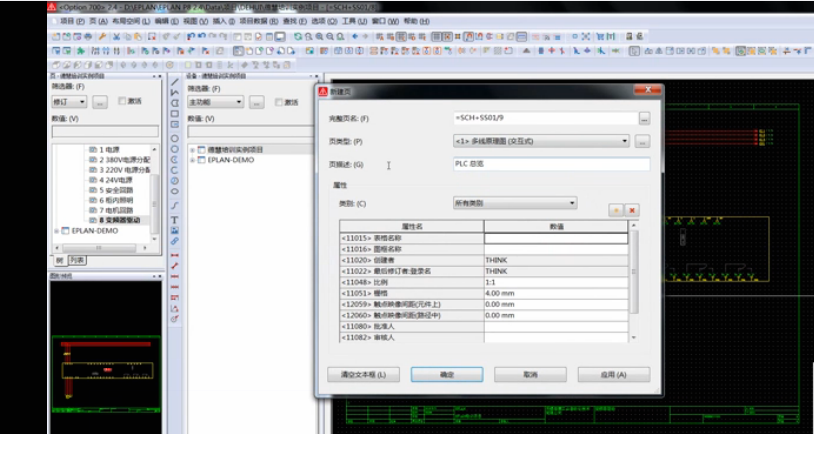Click the full page name field =SCH+SS01/9
The height and width of the screenshot is (457, 814).
[545, 118]
